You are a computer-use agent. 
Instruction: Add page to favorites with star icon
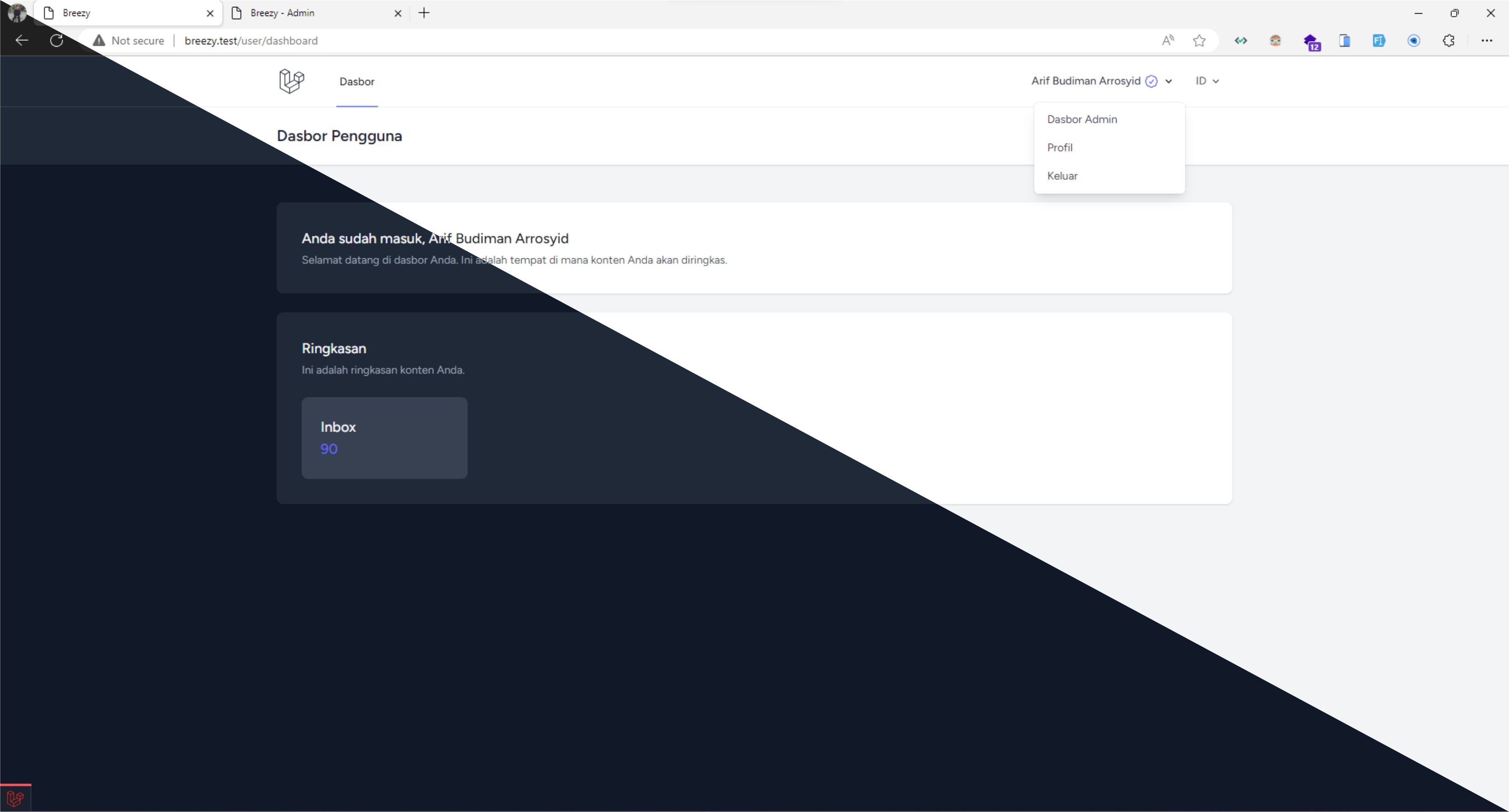[x=1199, y=40]
